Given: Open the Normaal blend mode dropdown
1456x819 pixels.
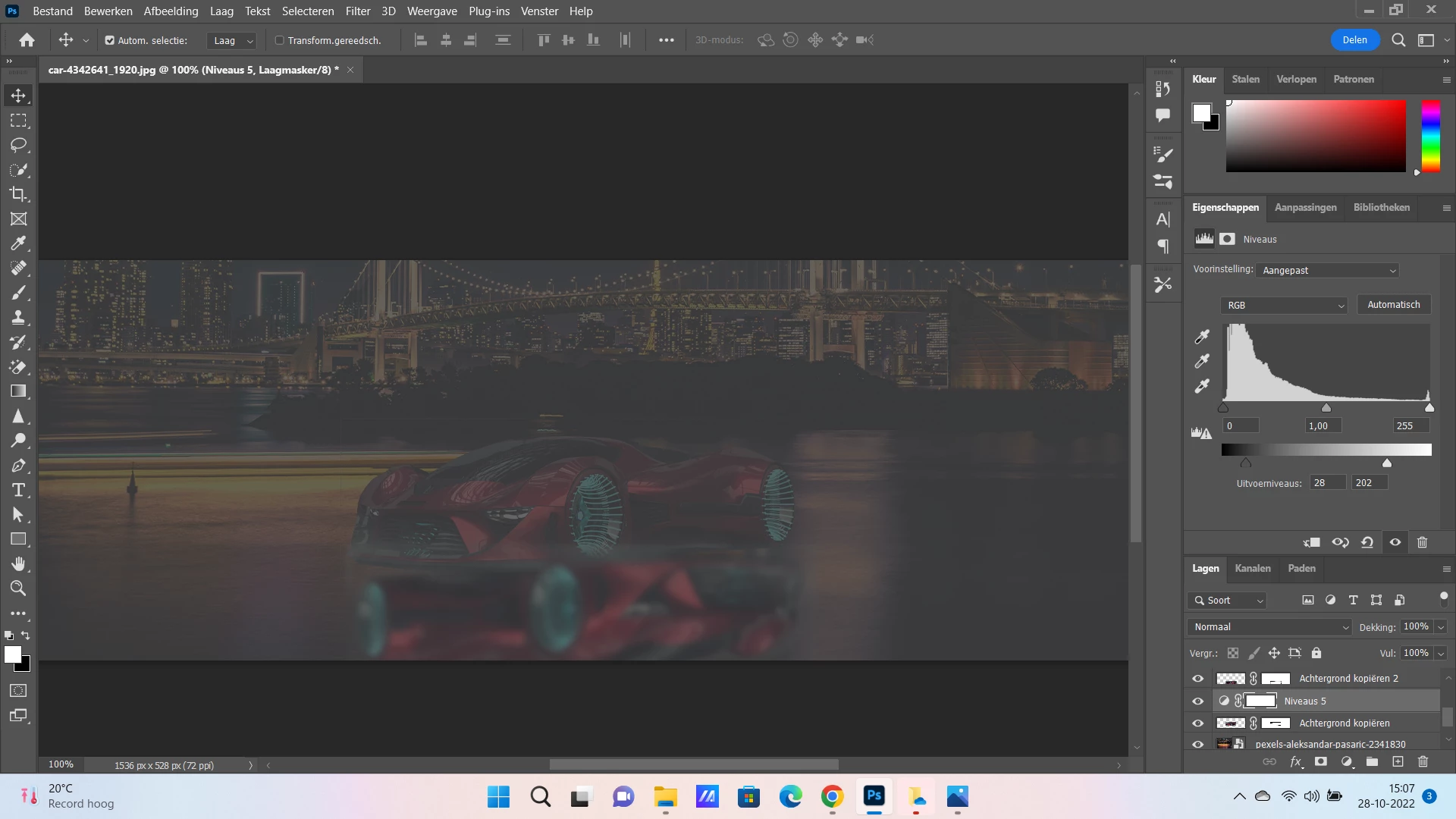Looking at the screenshot, I should tap(1270, 627).
